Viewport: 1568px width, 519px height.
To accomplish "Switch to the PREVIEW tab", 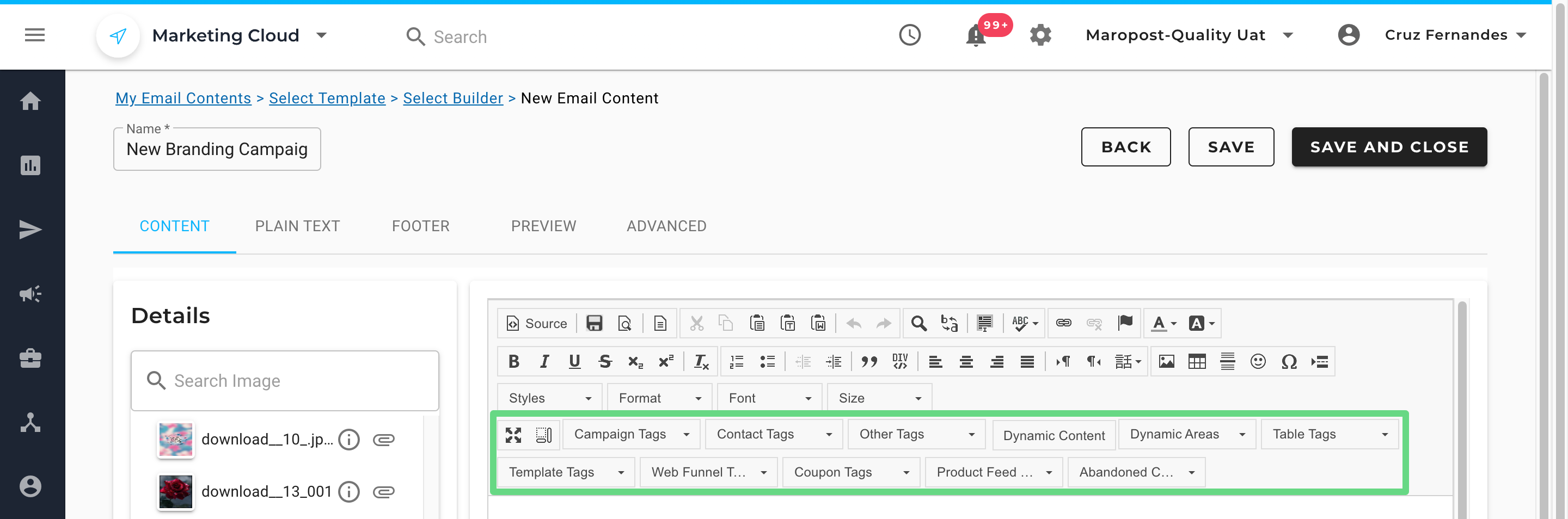I will point(543,226).
